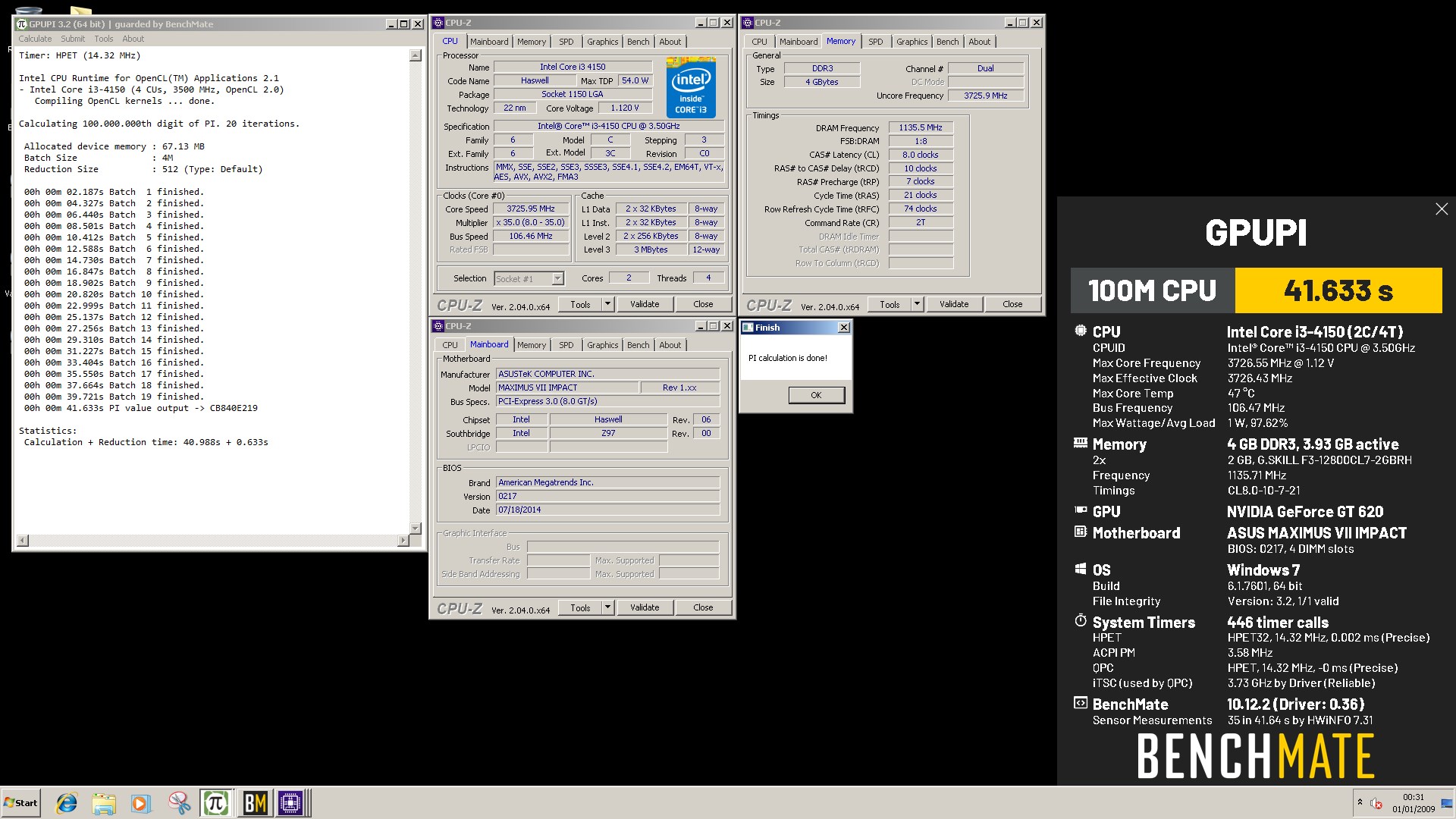Switch to Mainboard tab in CPU-Z CPU window

coord(488,42)
